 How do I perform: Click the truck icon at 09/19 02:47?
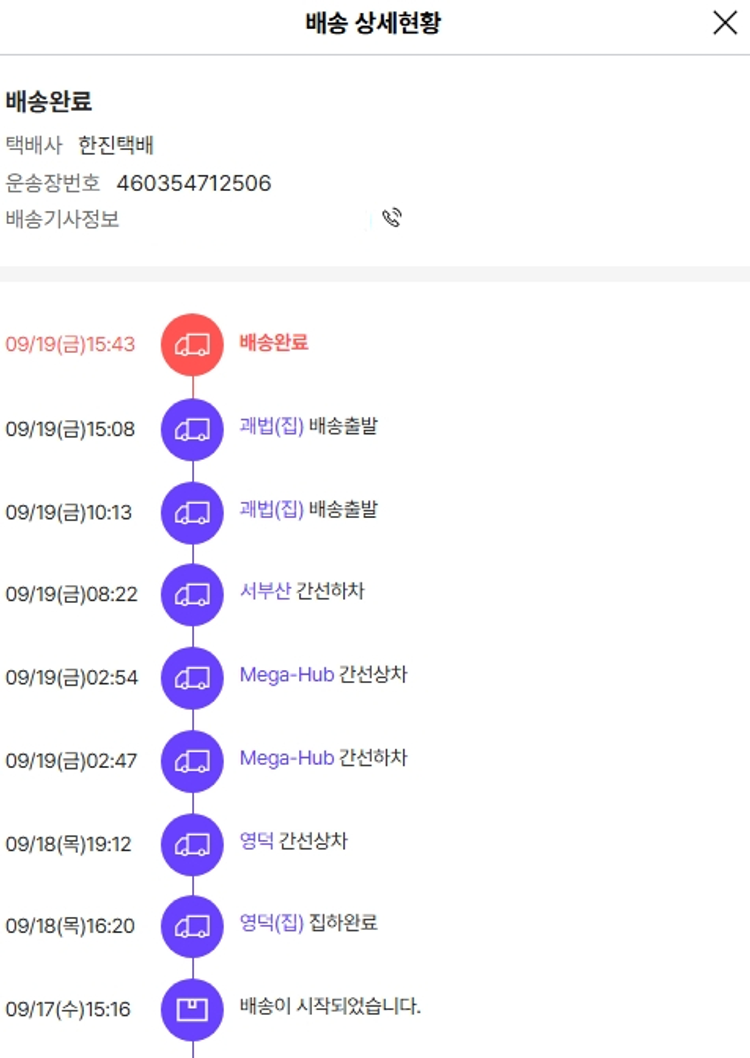192,760
